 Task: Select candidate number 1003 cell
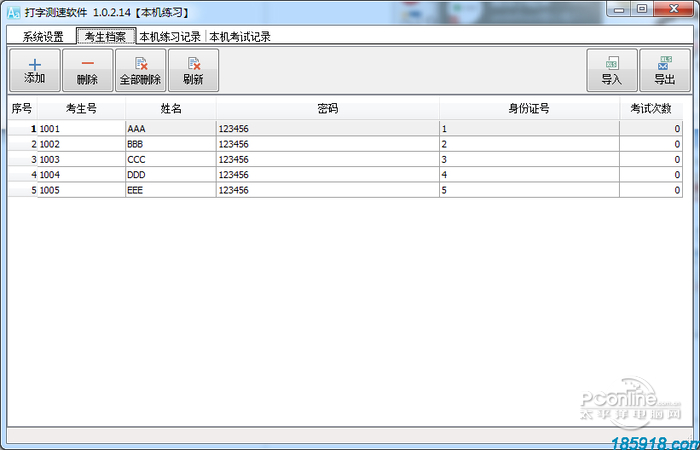[x=81, y=159]
